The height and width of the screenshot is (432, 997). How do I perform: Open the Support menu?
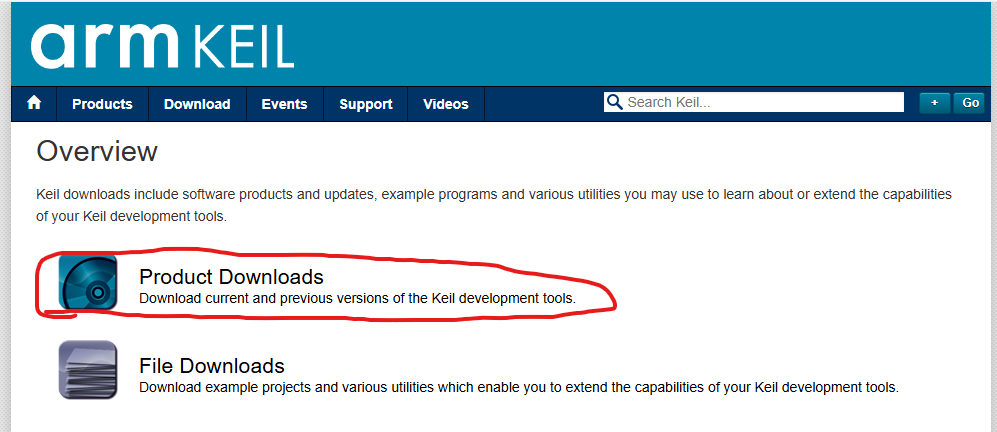pos(366,104)
